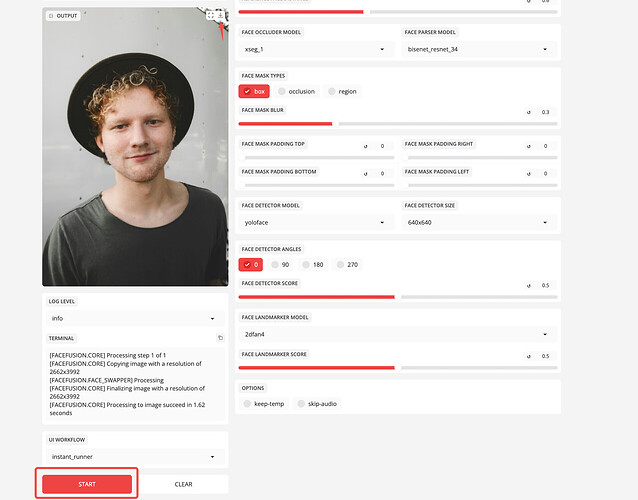Reset Face Mask Padding Top value
638x500 pixels.
[x=365, y=146]
